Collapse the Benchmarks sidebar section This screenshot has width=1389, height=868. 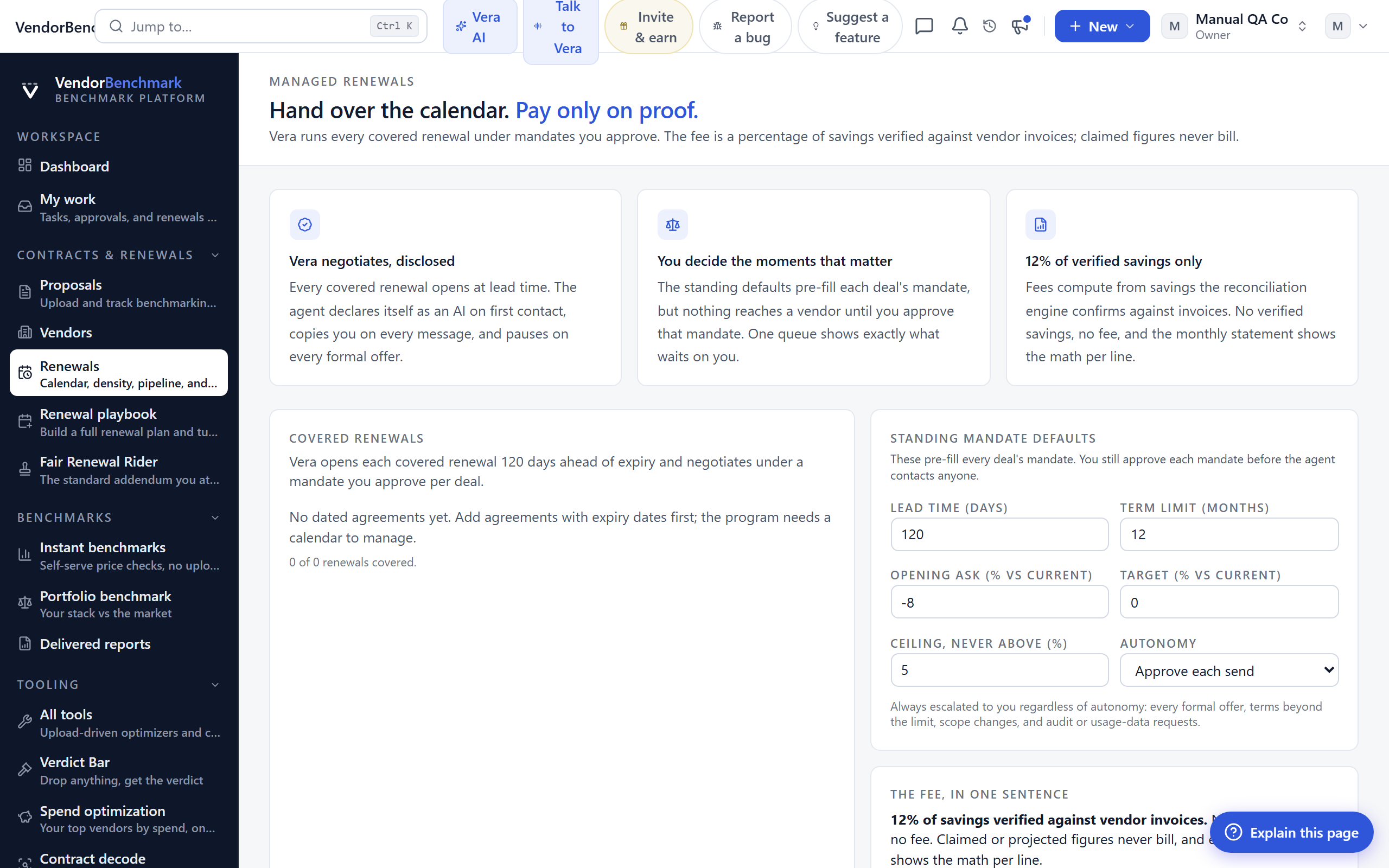tap(215, 518)
